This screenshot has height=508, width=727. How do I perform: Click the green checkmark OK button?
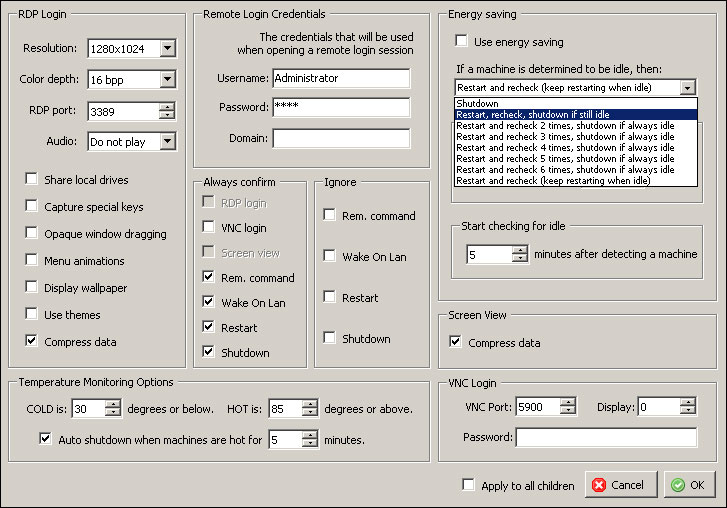pos(690,485)
